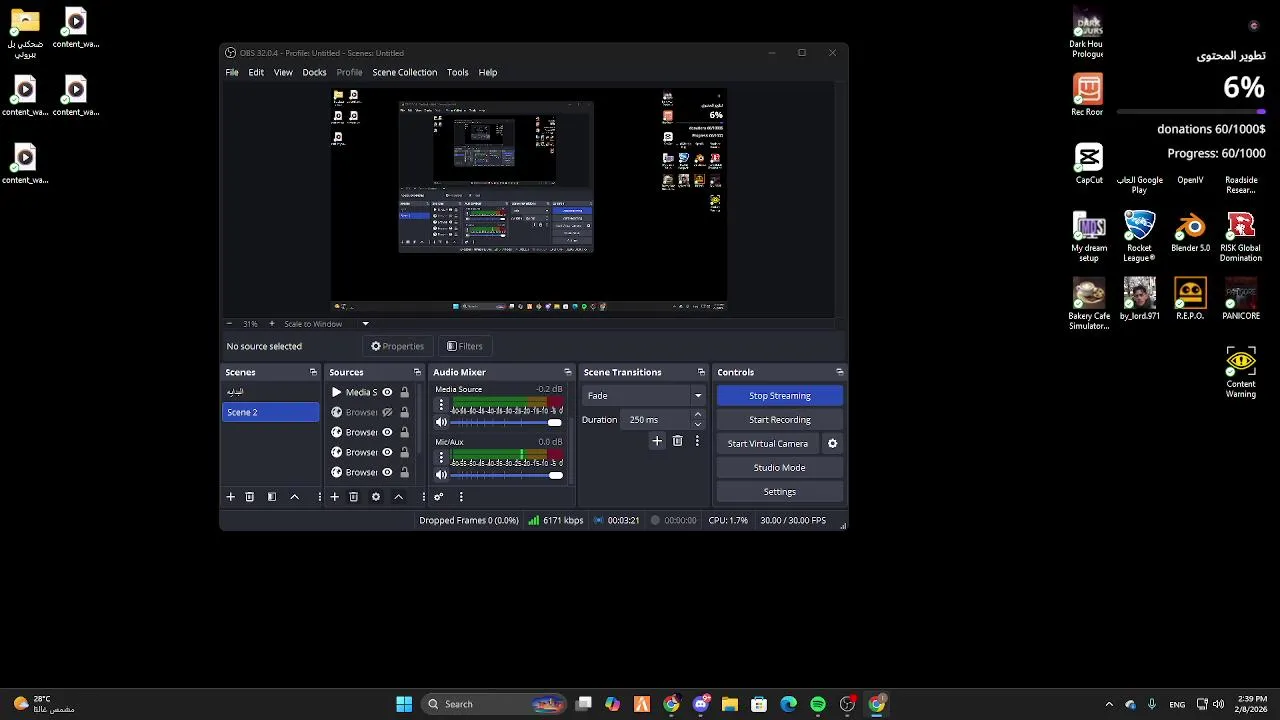Image resolution: width=1280 pixels, height=720 pixels.
Task: Open the Fade transition dropdown
Action: pyautogui.click(x=643, y=396)
